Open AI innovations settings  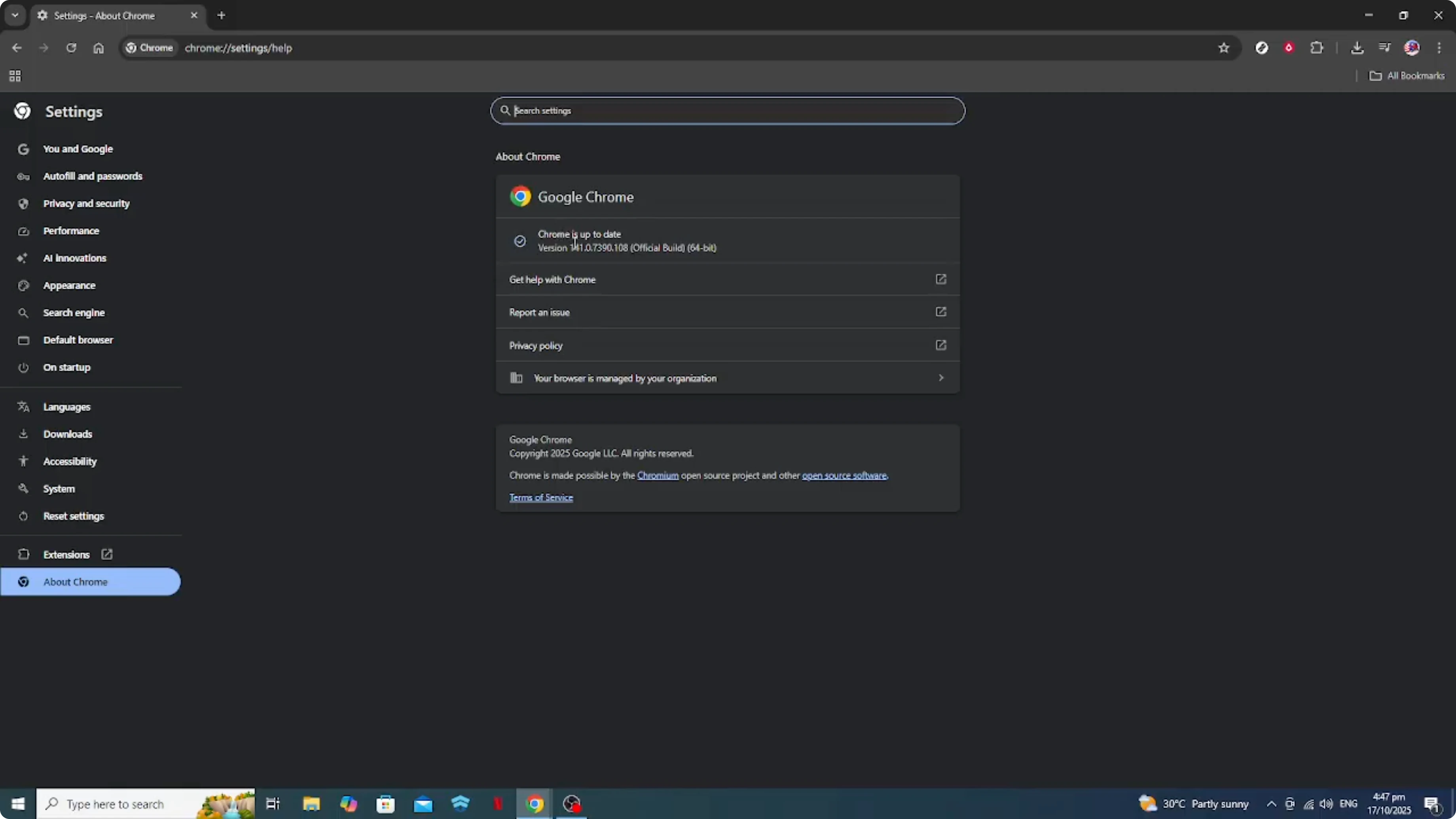pyautogui.click(x=75, y=258)
